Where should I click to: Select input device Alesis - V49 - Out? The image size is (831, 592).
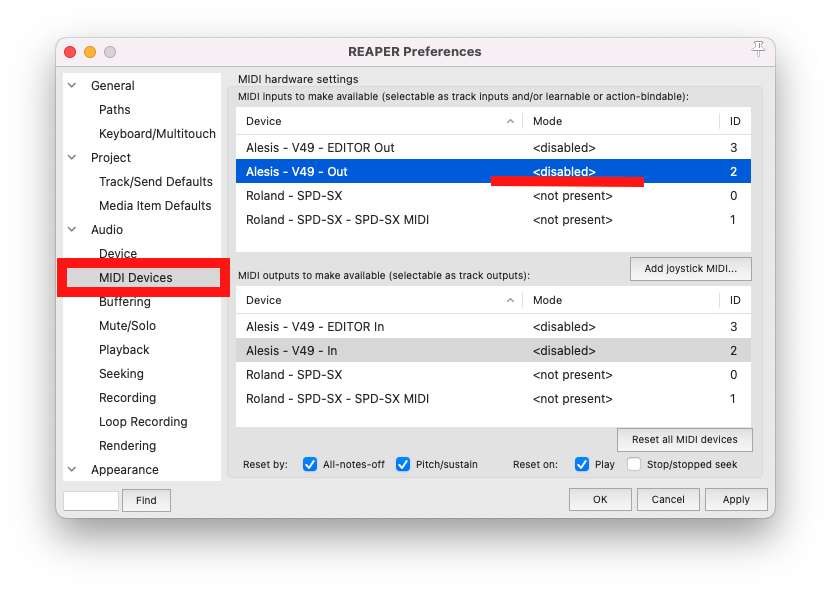point(493,172)
